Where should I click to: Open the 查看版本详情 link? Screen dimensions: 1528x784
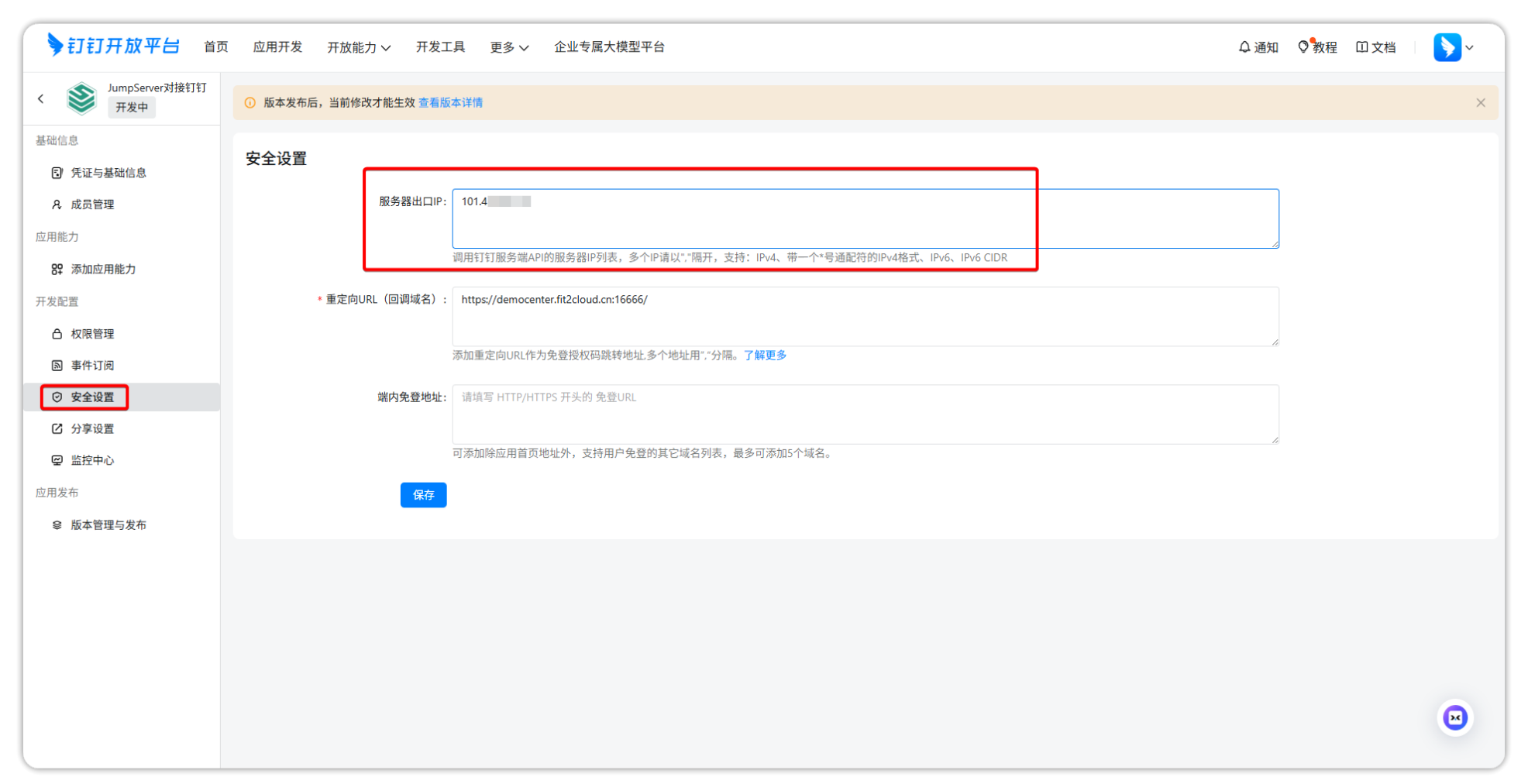coord(450,103)
